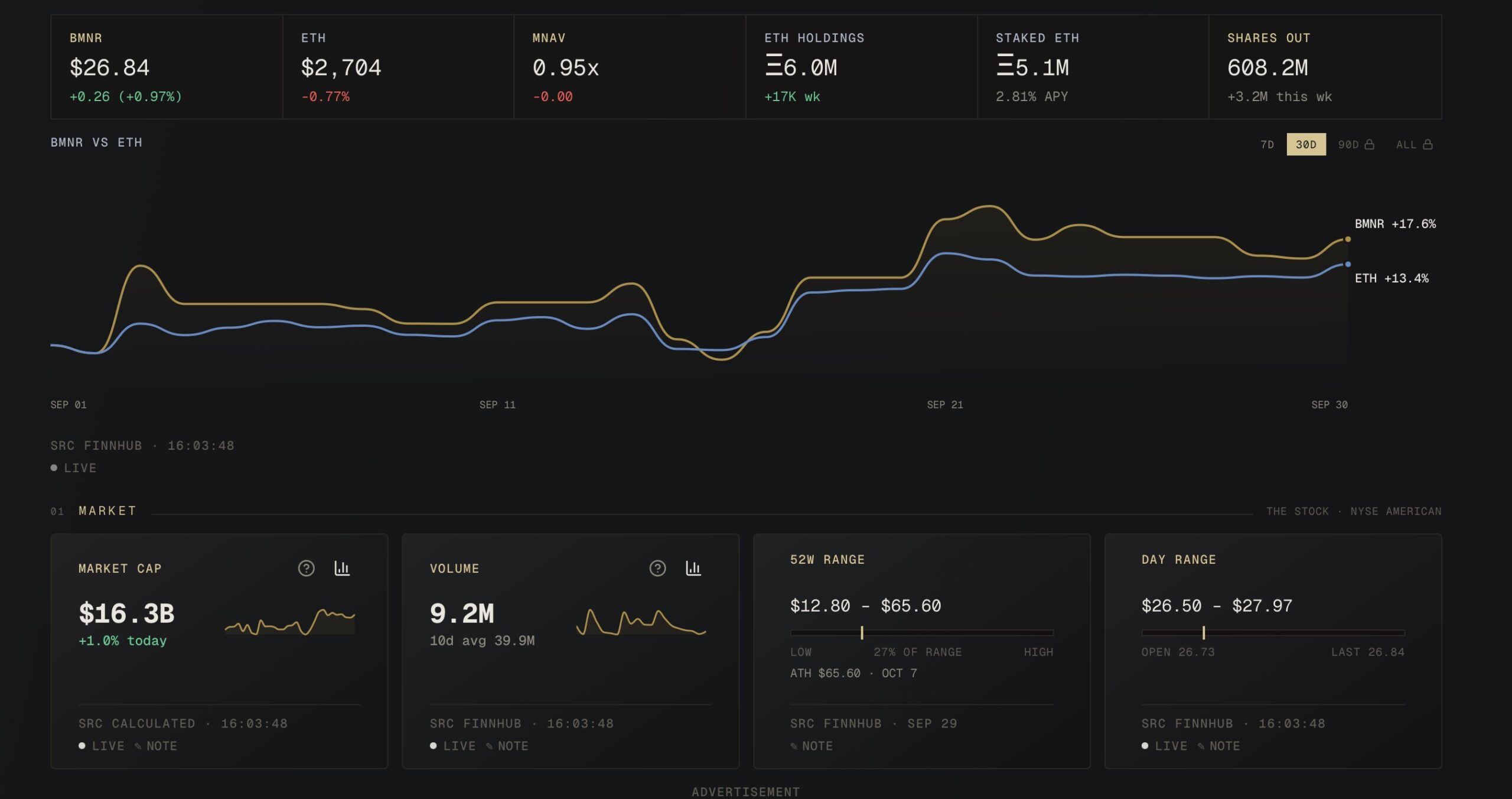Click the SEP 11 axis label
The height and width of the screenshot is (799, 1512).
point(497,405)
